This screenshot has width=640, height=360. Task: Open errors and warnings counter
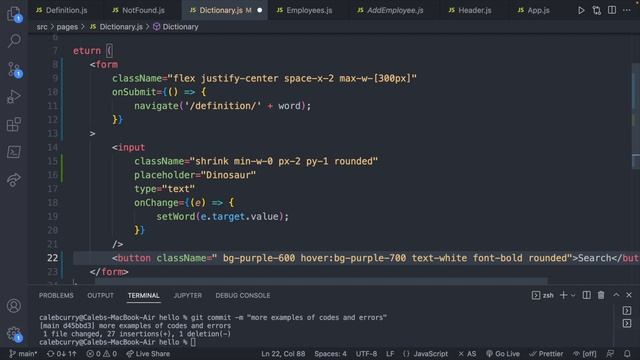coord(102,353)
